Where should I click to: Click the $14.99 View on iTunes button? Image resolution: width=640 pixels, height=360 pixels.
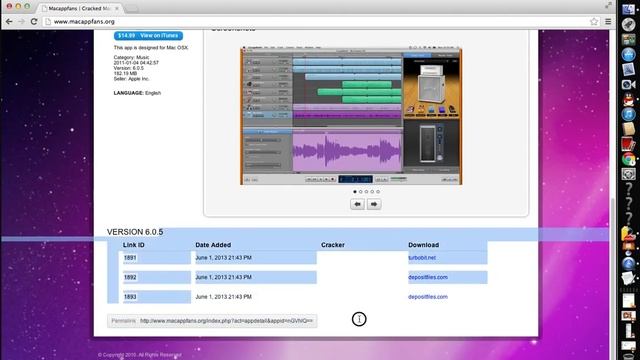point(148,36)
